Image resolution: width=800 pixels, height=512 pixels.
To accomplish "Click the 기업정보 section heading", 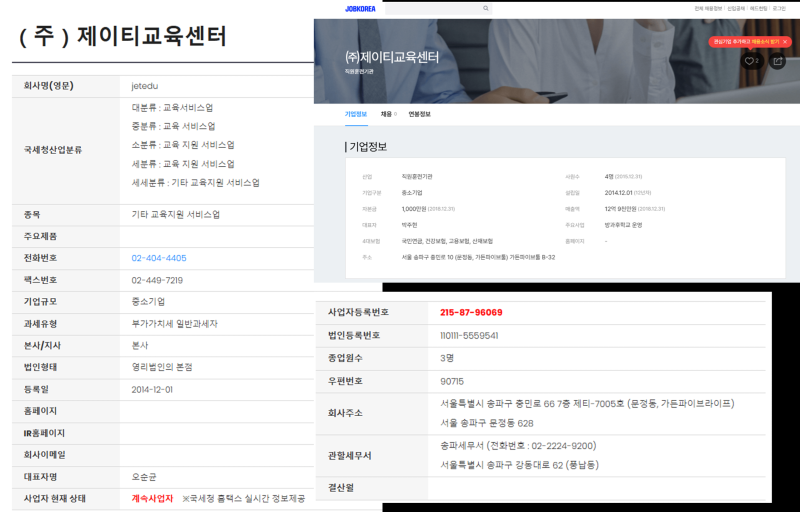I will (368, 147).
